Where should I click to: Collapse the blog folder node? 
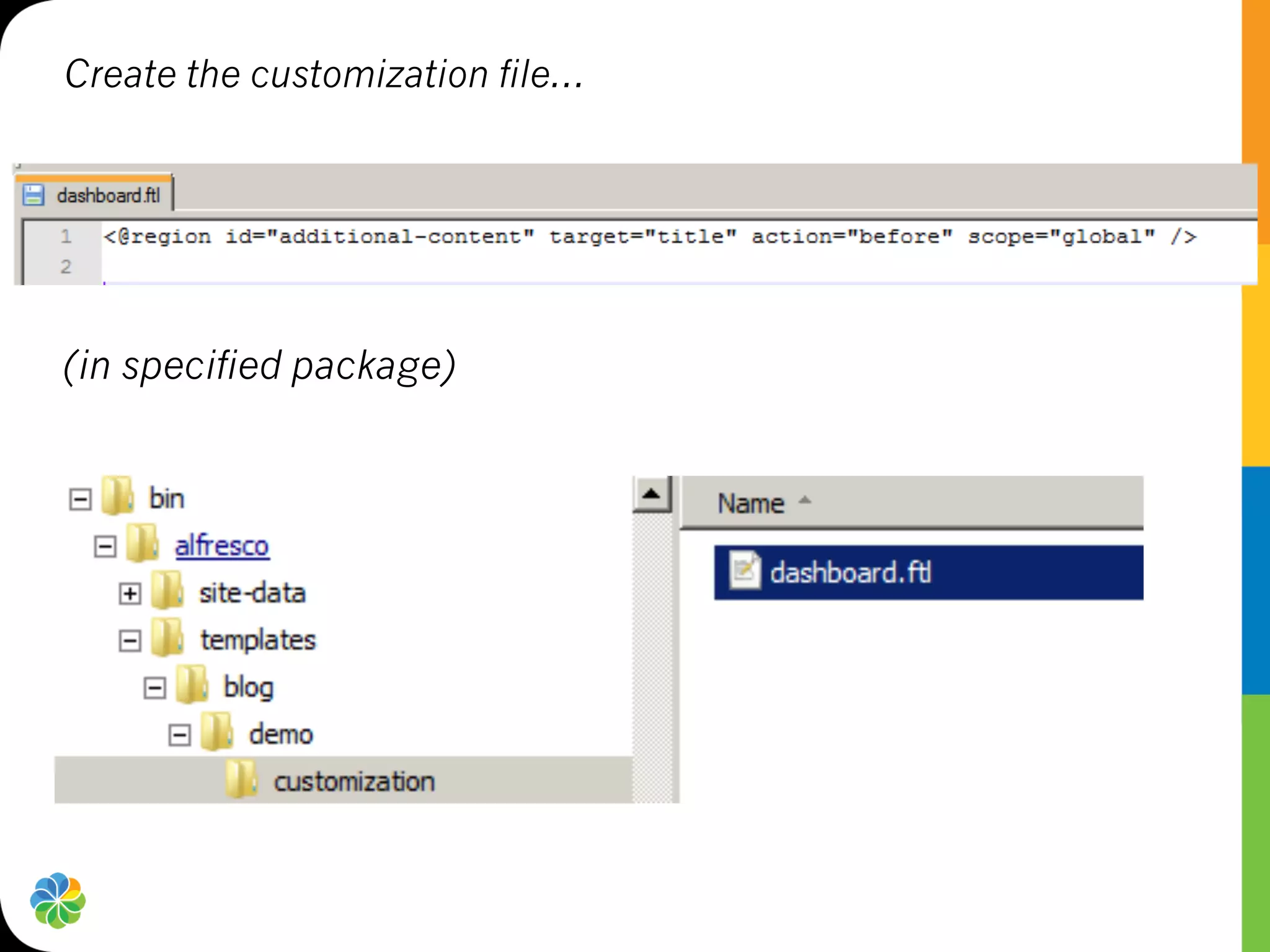154,687
